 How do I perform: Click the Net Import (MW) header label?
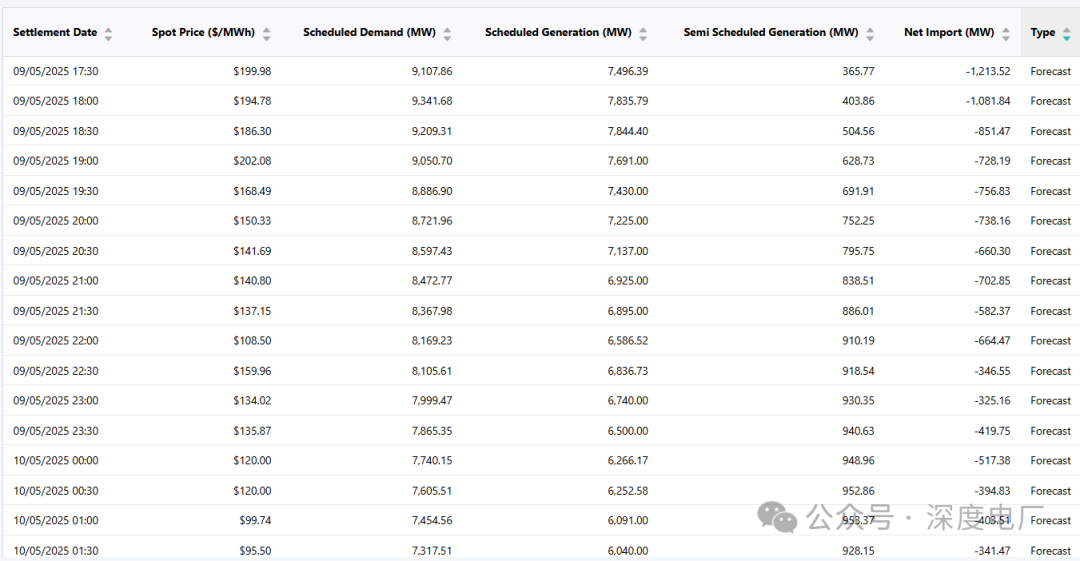[x=949, y=33]
